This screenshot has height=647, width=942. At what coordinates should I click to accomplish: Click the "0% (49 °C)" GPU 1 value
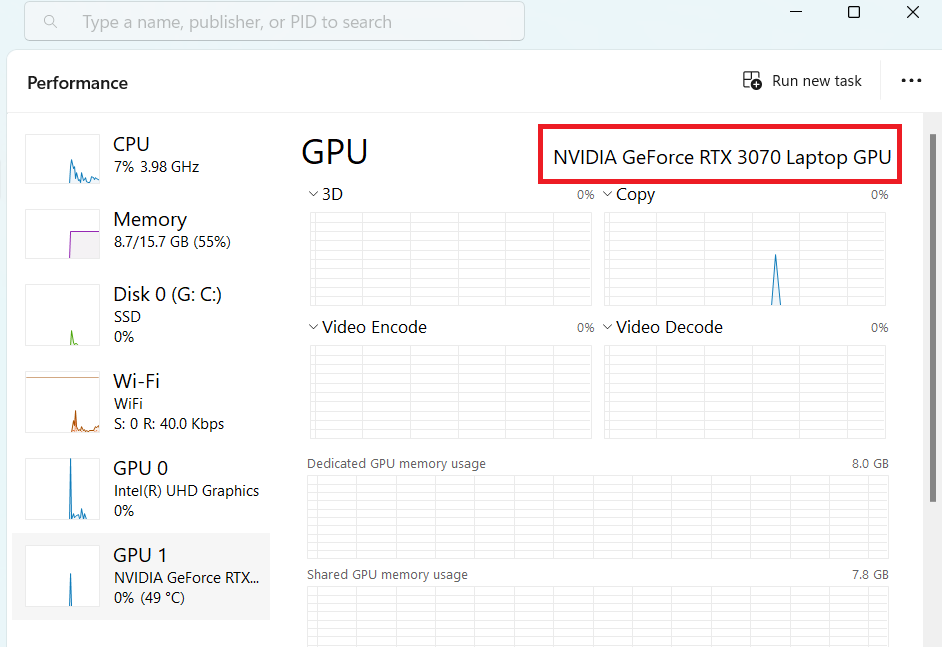[150, 598]
